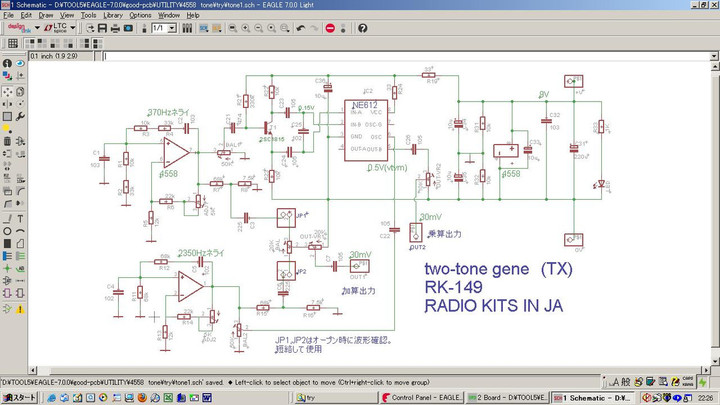The image size is (720, 405).
Task: Select the Text tool in sidebar
Action: (x=20, y=218)
